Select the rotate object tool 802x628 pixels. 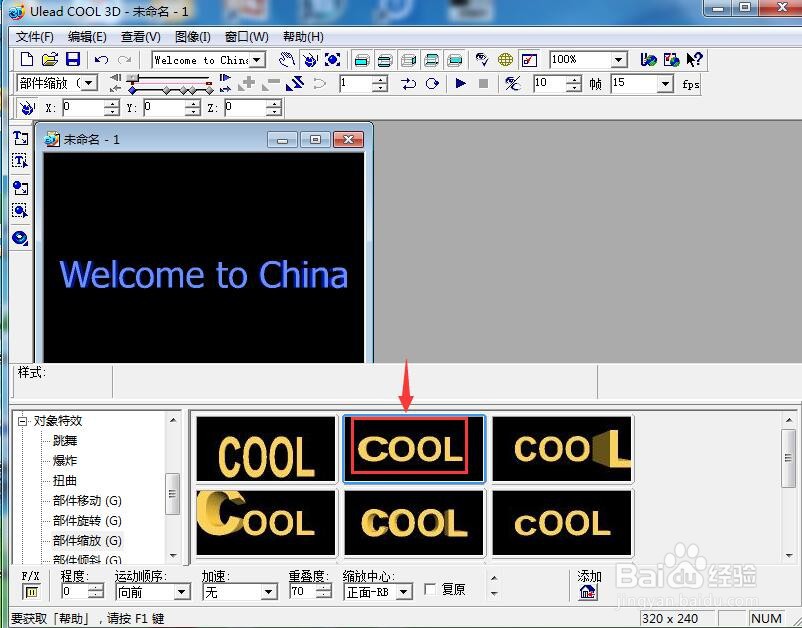tap(309, 60)
